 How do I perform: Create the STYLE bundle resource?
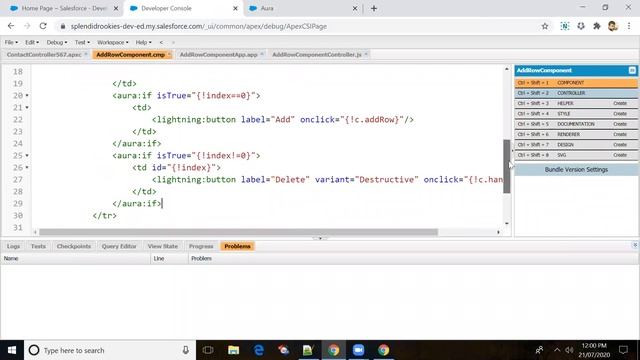point(620,114)
